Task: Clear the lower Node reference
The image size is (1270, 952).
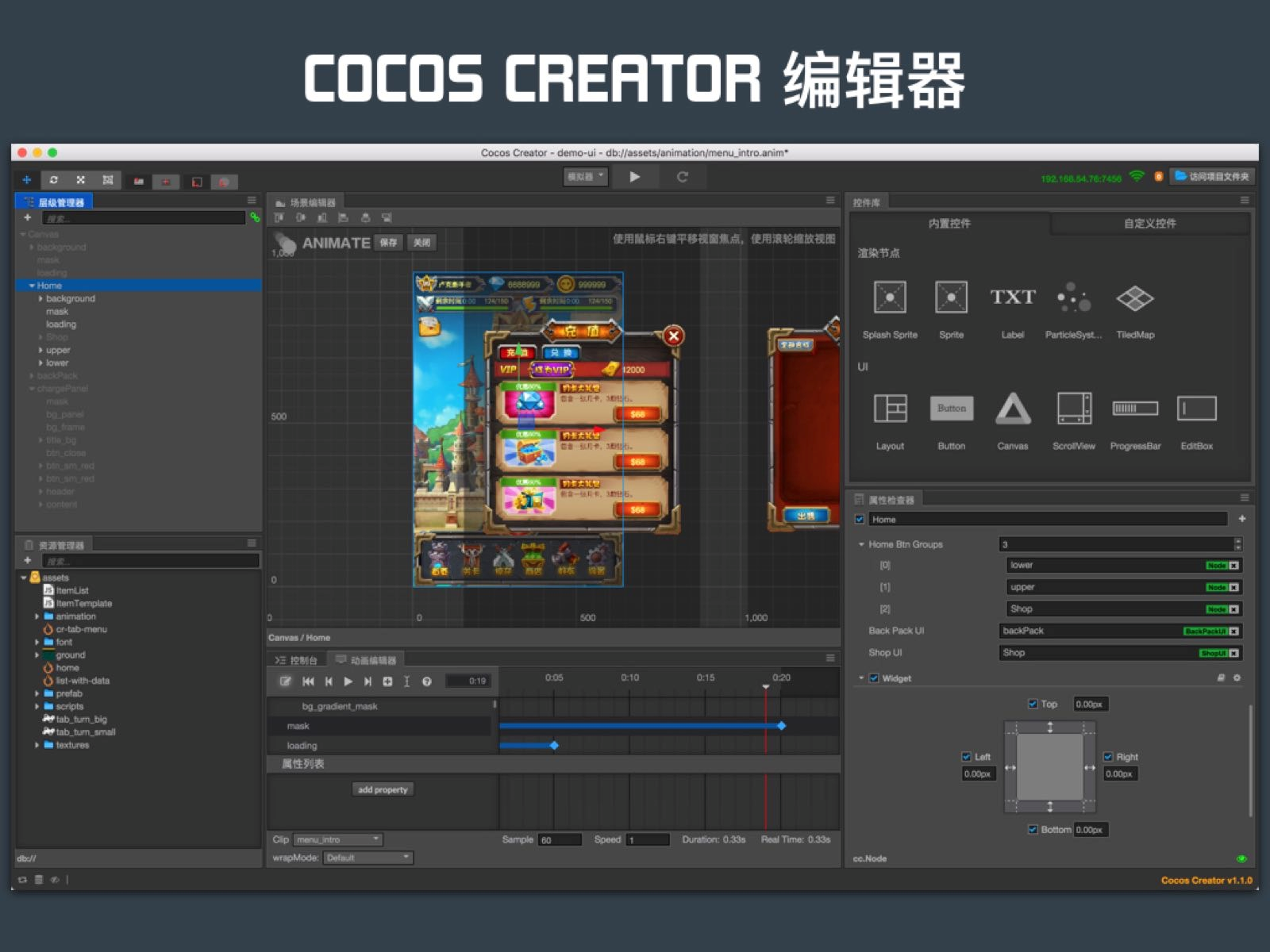Action: click(x=1233, y=566)
